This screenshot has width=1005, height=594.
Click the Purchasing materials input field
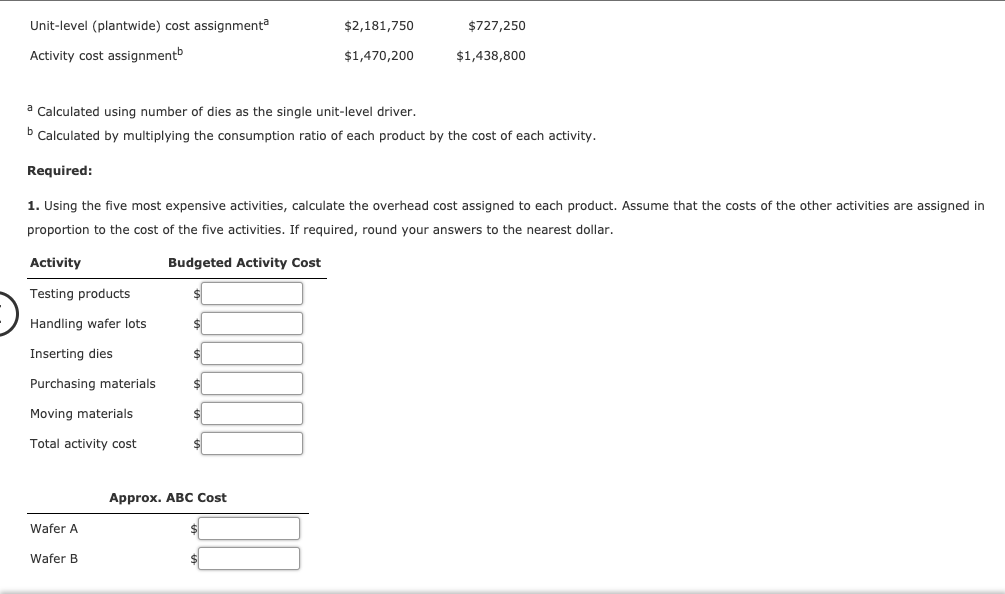pyautogui.click(x=252, y=383)
